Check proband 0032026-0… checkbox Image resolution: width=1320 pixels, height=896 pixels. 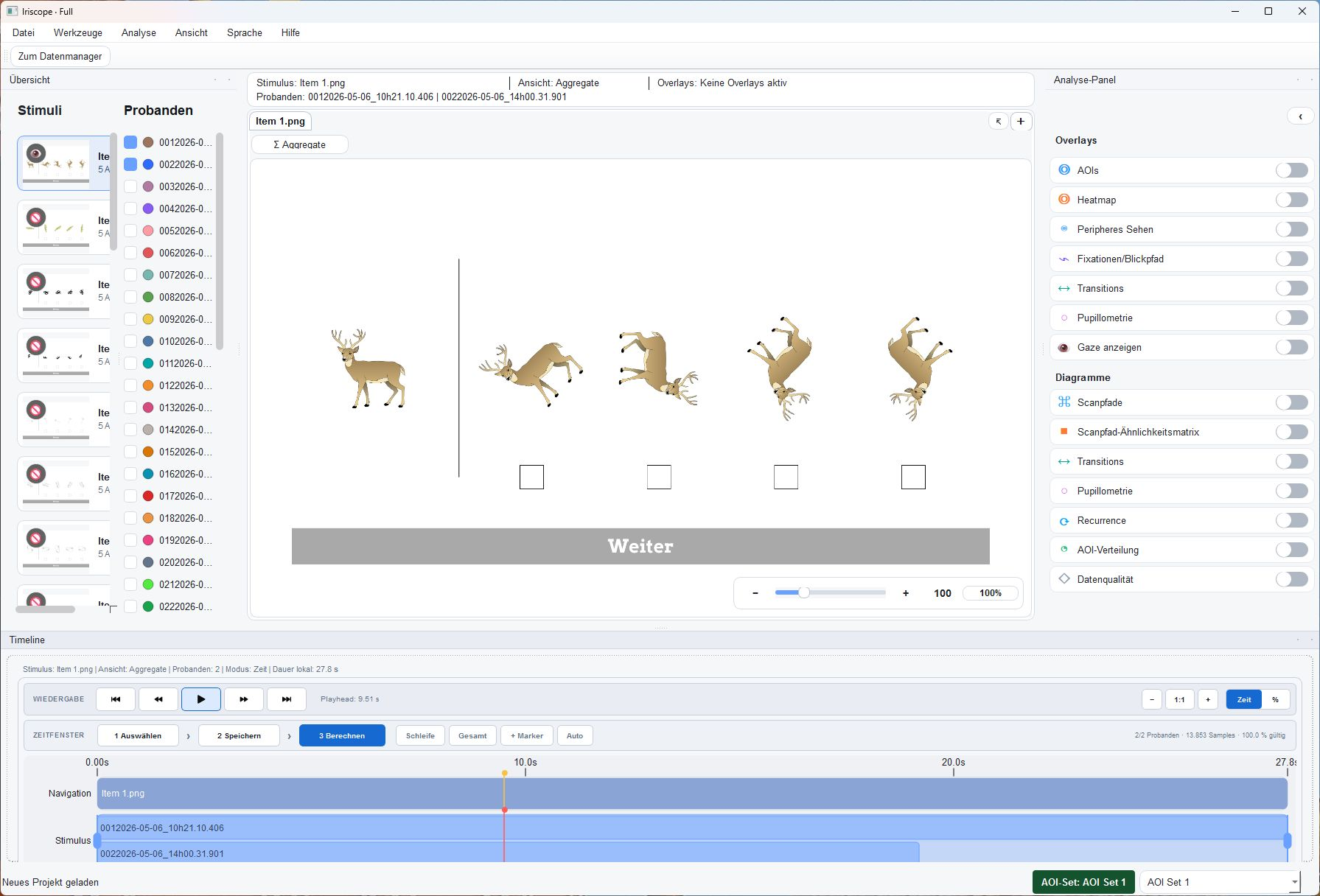pos(130,186)
